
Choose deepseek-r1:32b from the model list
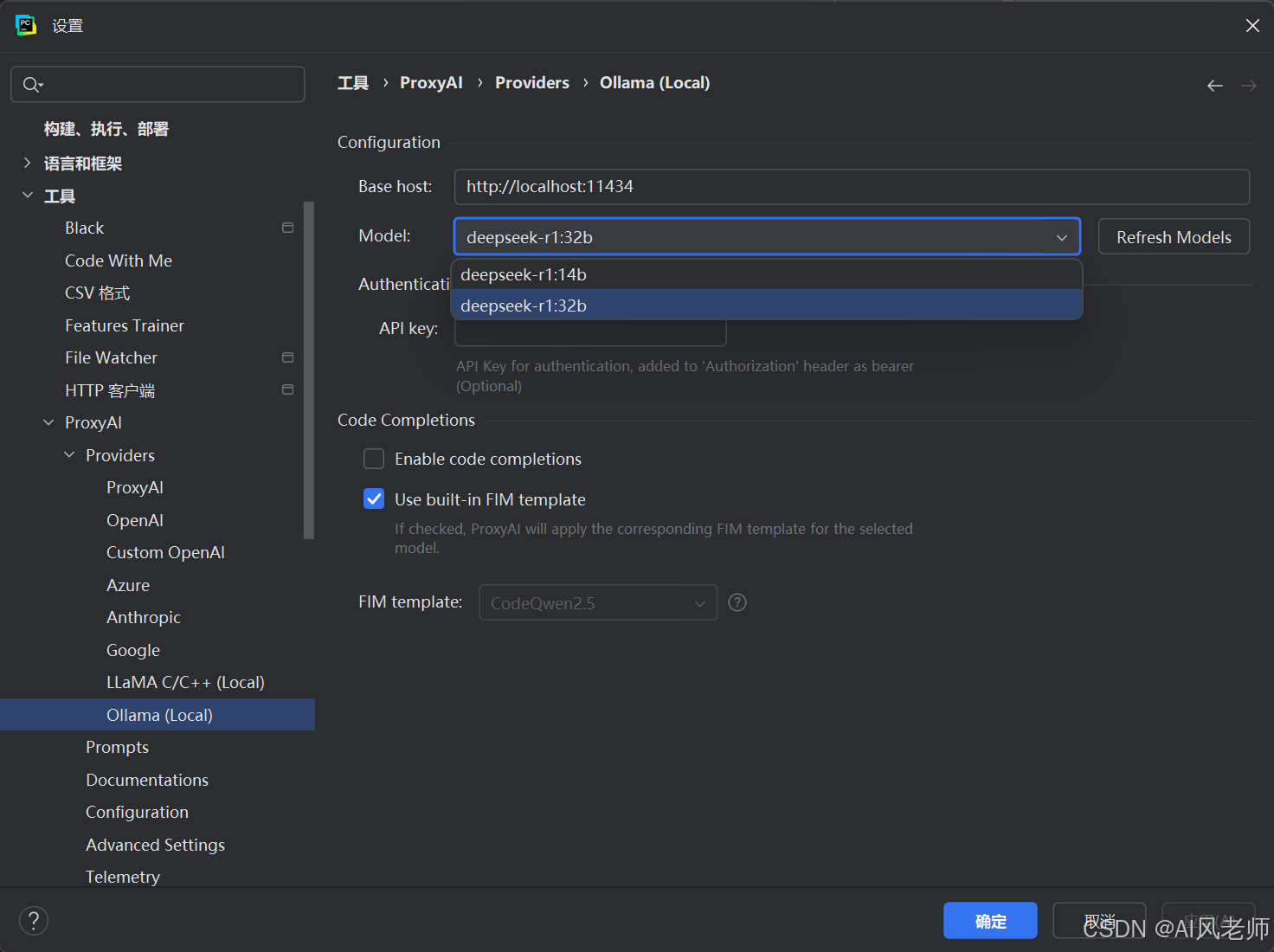pyautogui.click(x=767, y=305)
